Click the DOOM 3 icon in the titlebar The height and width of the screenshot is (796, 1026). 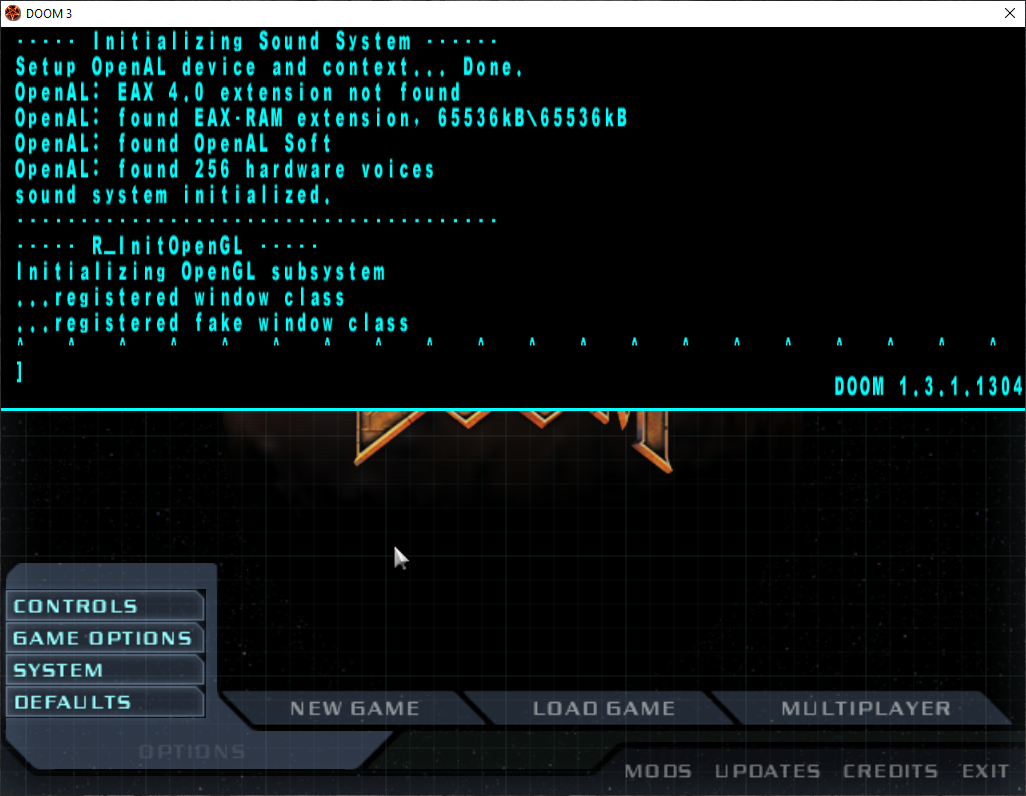13,12
